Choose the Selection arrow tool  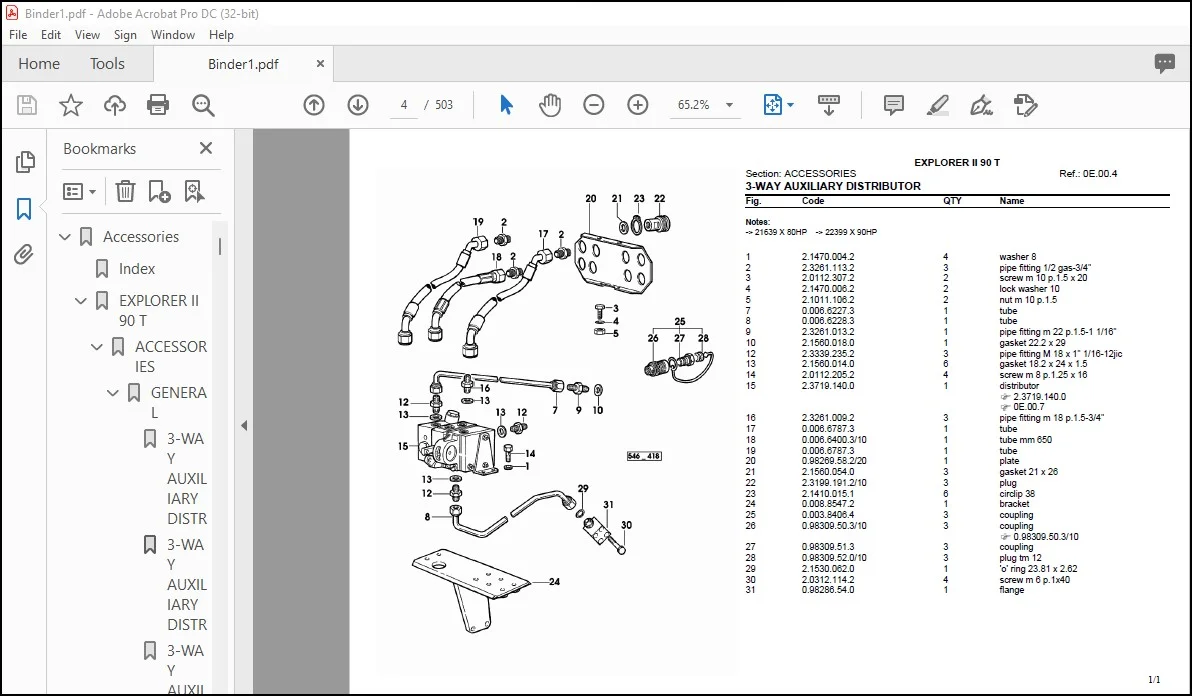coord(506,105)
